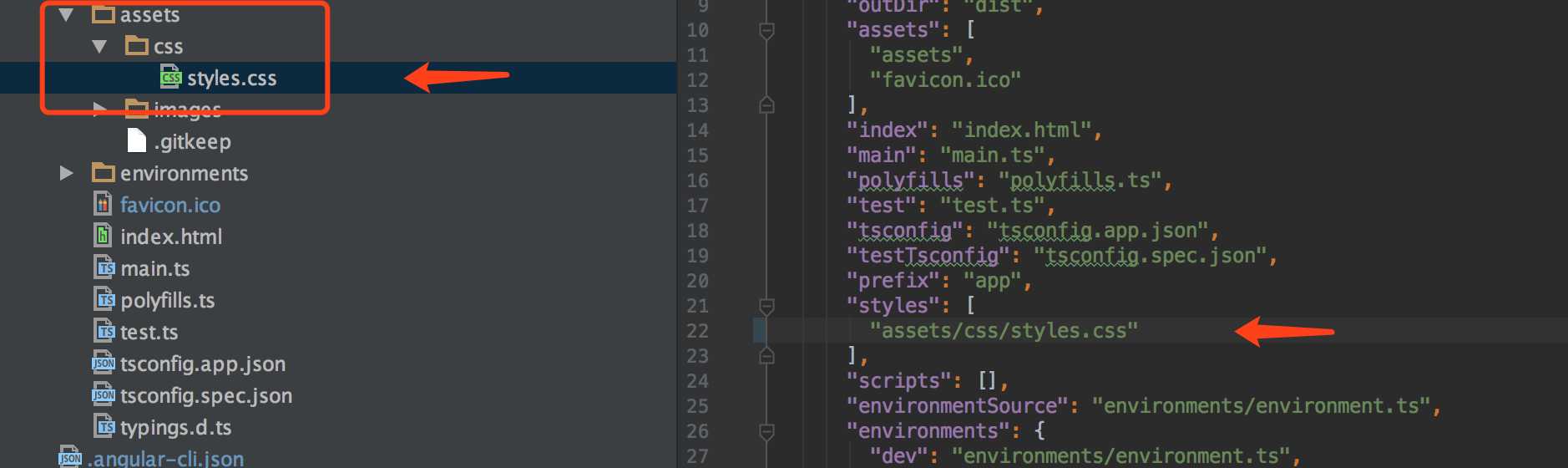Click the "index.html" value in editor
The height and width of the screenshot is (468, 1568).
click(1022, 130)
